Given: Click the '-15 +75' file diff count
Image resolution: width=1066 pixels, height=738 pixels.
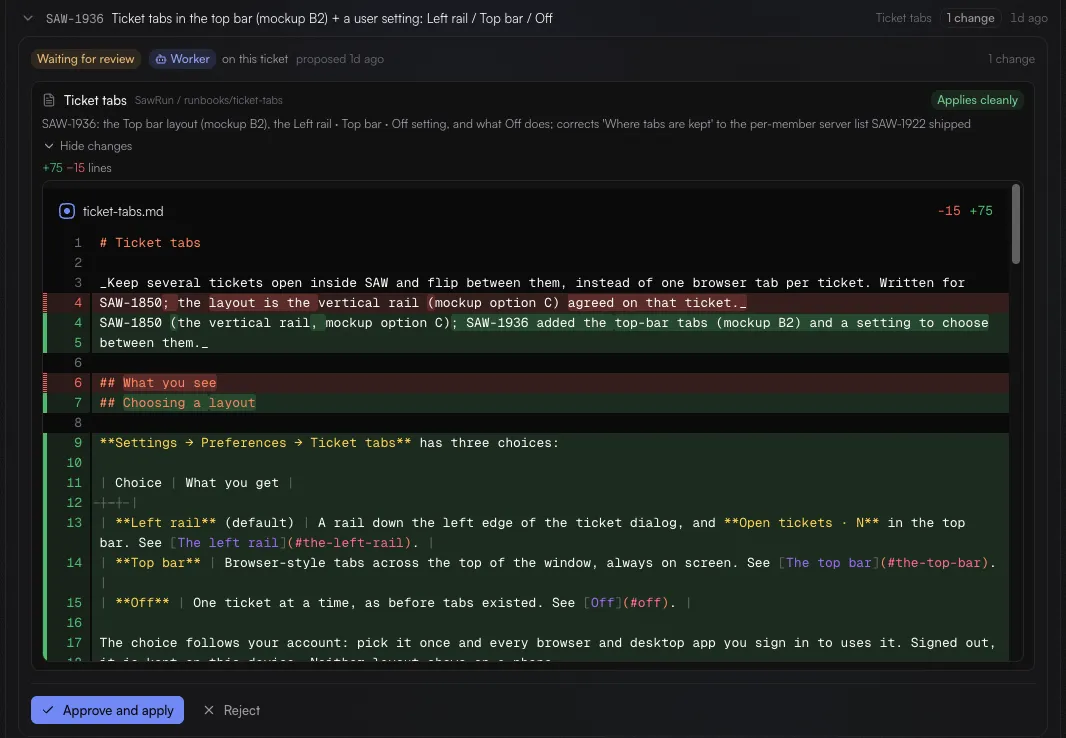Looking at the screenshot, I should pos(965,211).
